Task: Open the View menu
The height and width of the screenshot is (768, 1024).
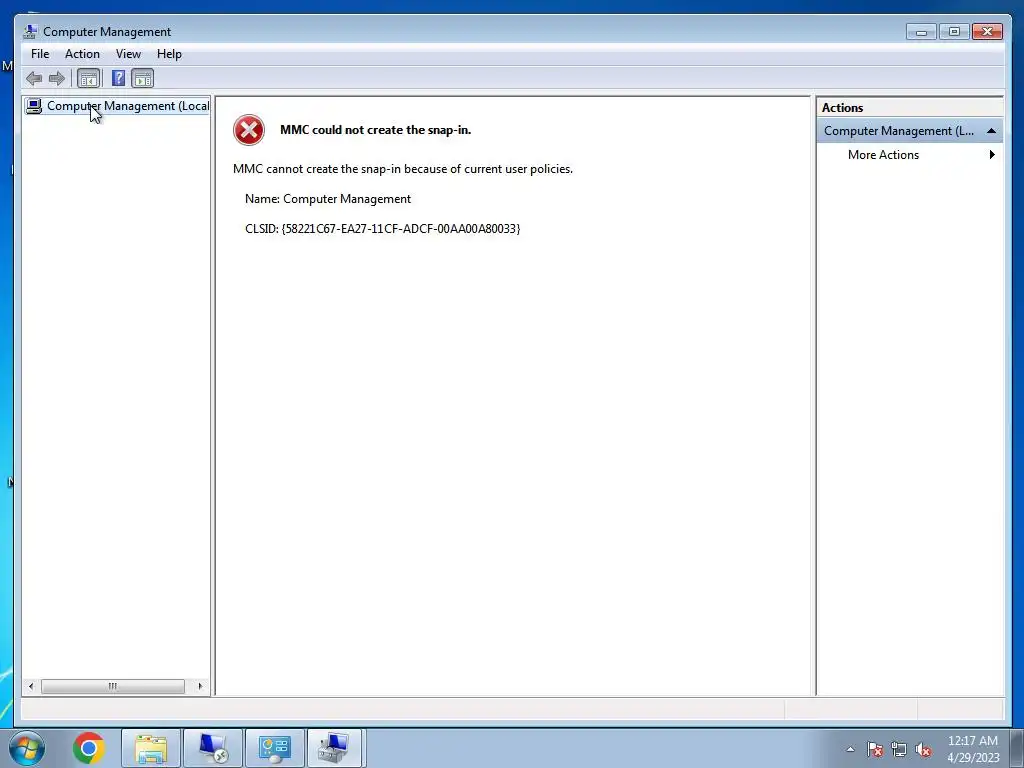Action: 128,54
